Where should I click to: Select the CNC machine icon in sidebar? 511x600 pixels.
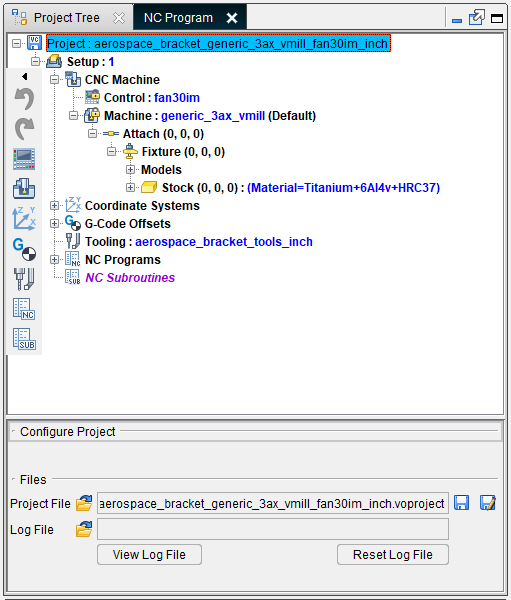click(24, 188)
